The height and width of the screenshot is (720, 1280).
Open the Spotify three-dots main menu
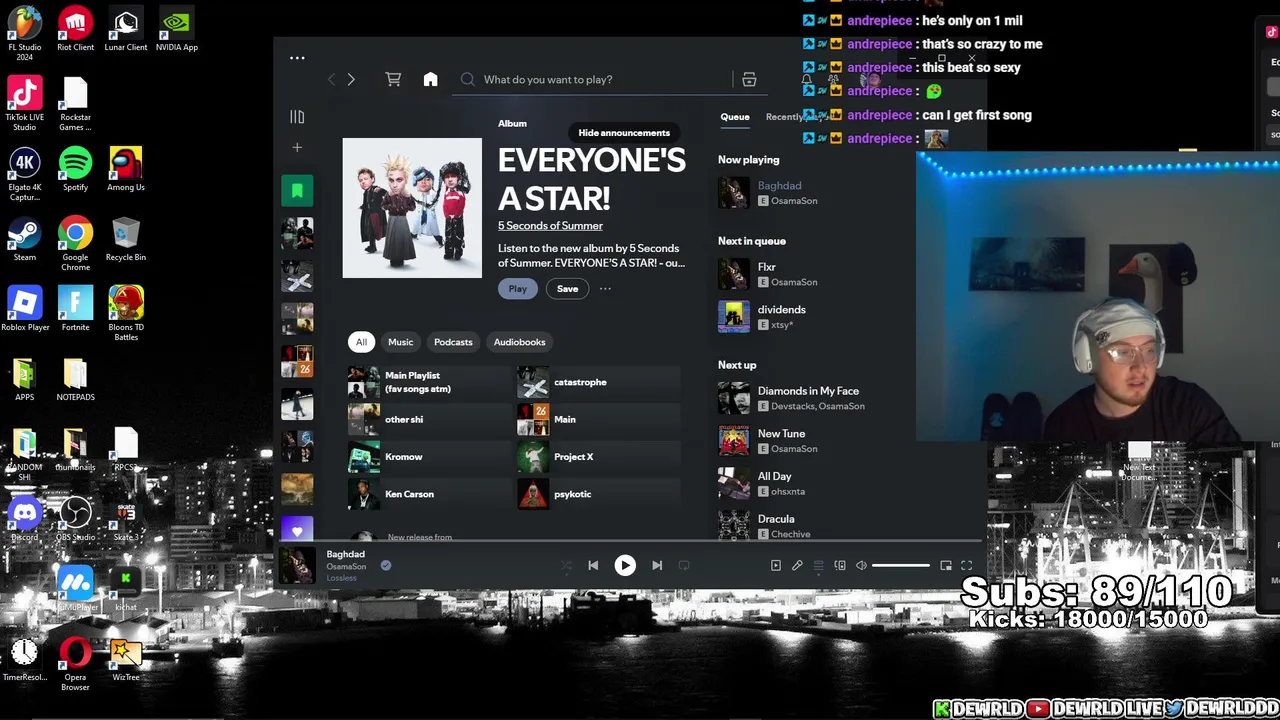coord(297,58)
